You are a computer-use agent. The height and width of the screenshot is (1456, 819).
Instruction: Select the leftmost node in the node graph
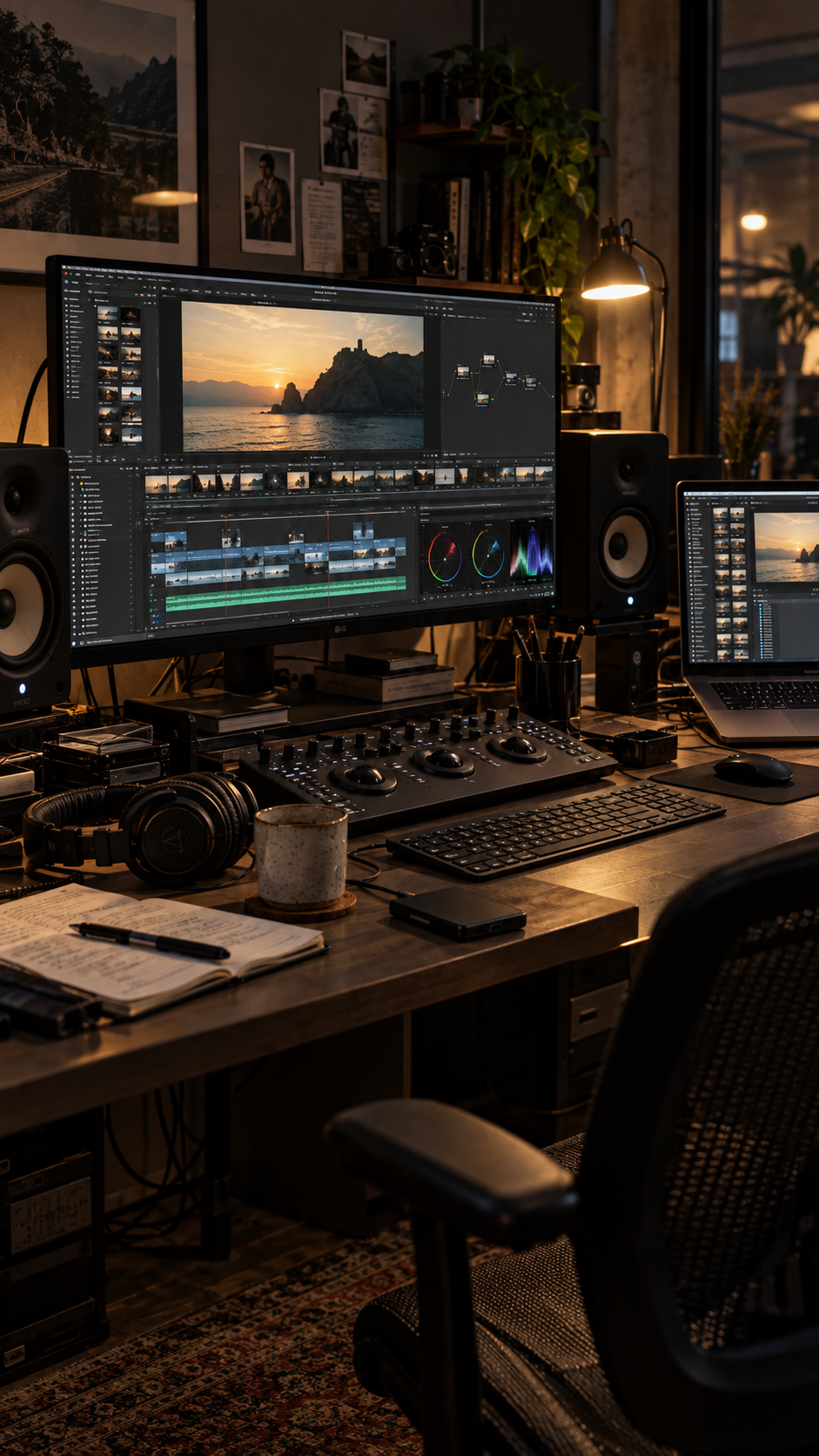click(462, 372)
